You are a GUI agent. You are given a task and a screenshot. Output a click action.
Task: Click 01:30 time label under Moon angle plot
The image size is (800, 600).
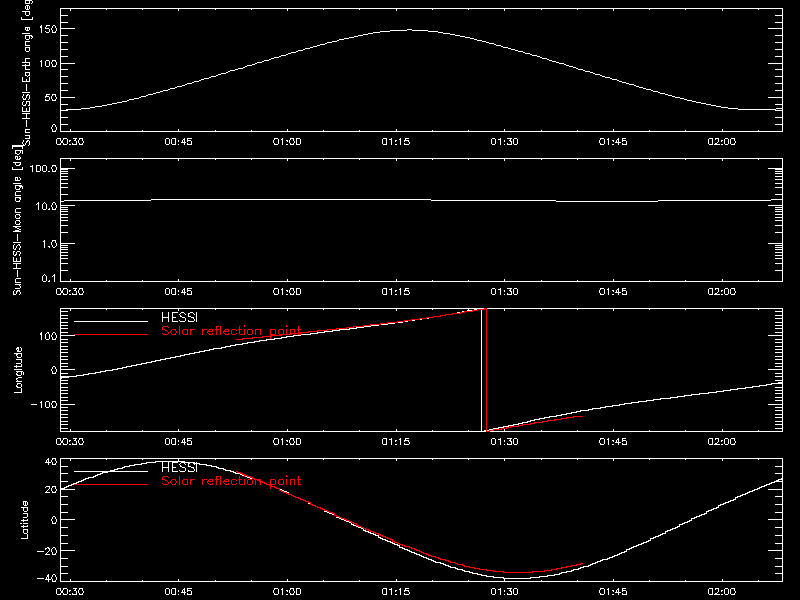tap(505, 292)
